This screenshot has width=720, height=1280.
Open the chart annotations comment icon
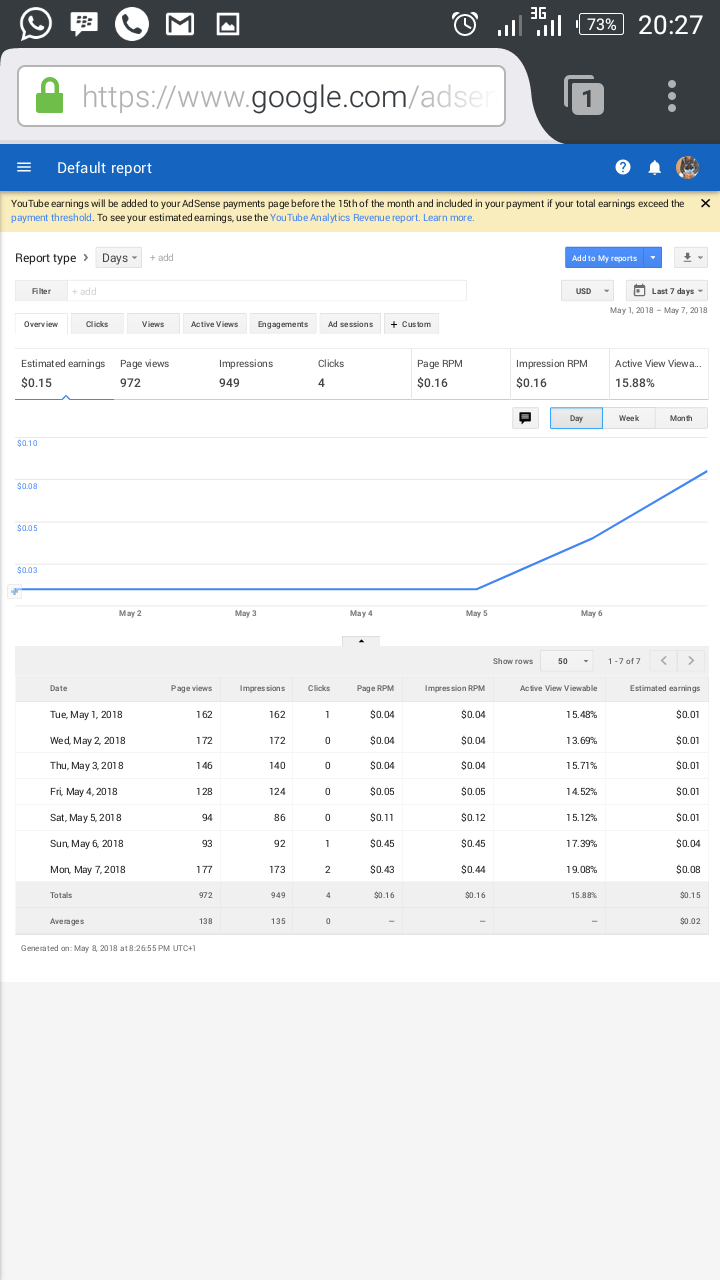(x=525, y=418)
